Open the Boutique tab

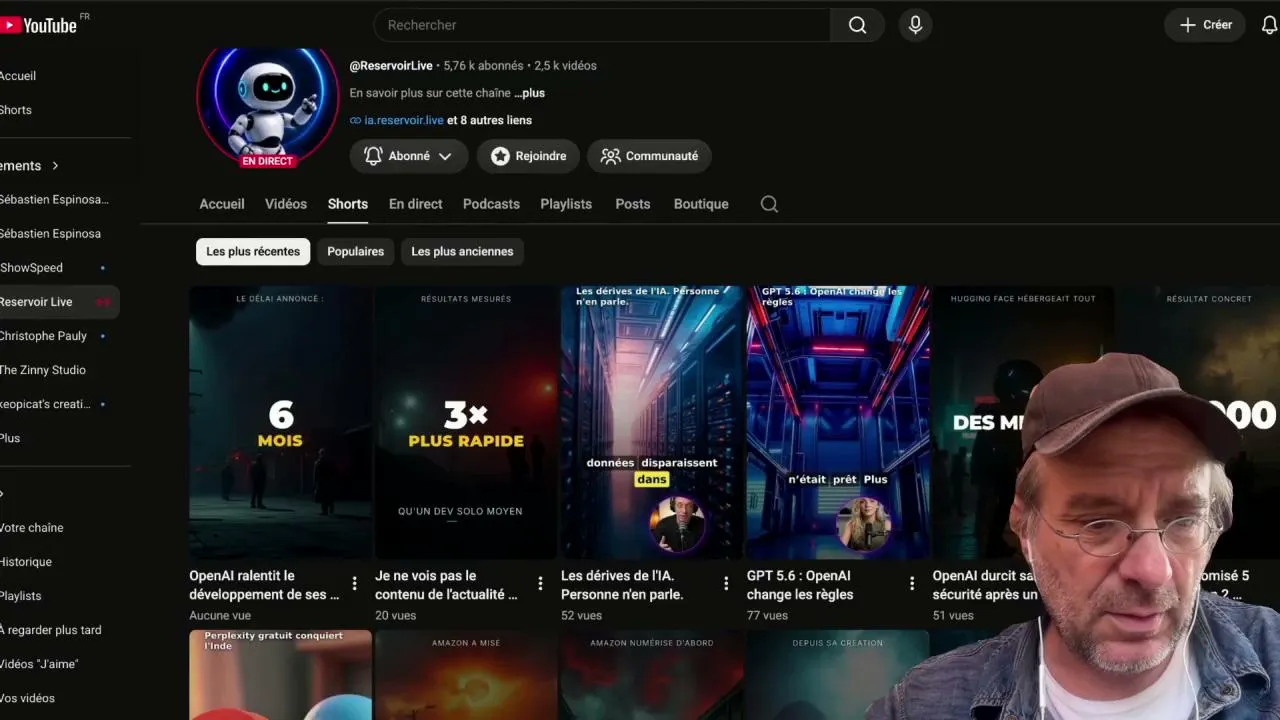point(701,204)
